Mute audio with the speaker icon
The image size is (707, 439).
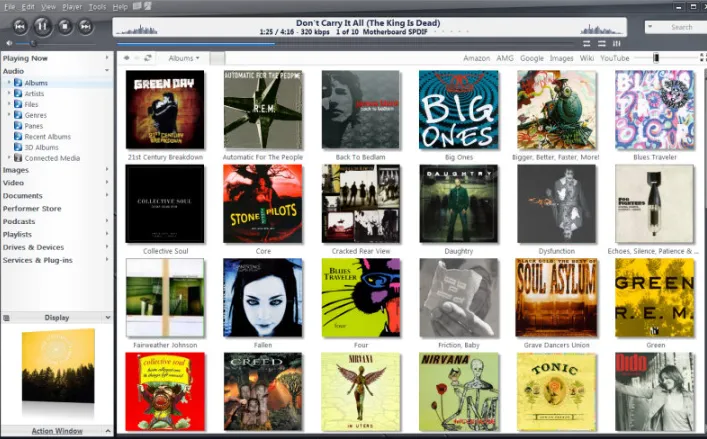point(9,44)
